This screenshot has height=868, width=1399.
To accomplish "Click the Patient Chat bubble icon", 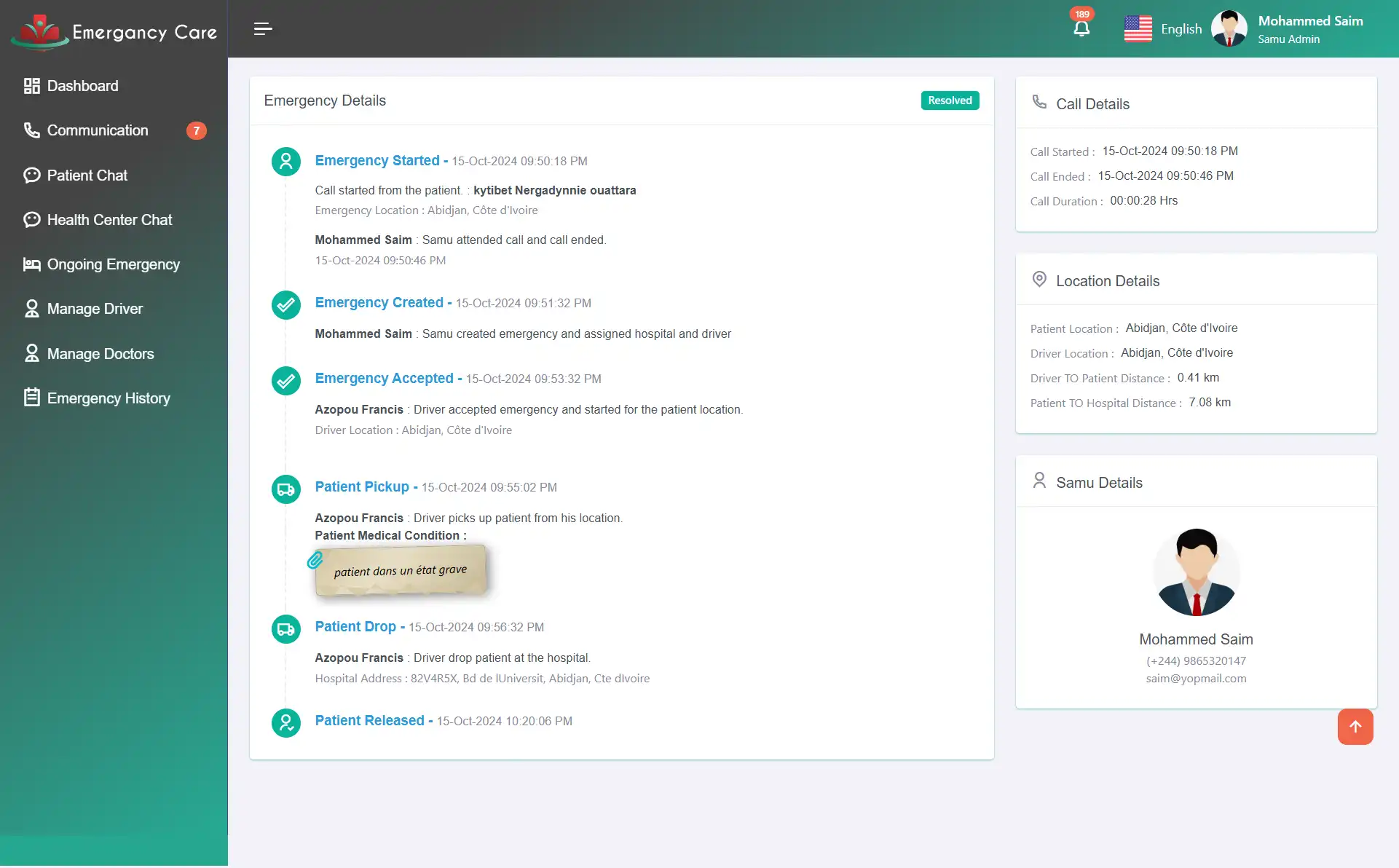I will click(x=31, y=175).
